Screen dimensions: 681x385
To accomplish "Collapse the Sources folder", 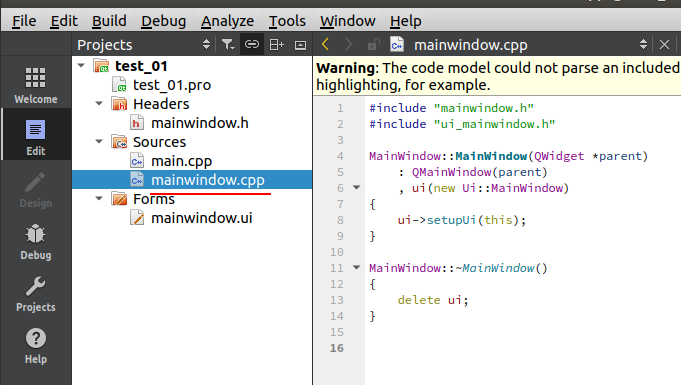I will pos(99,142).
